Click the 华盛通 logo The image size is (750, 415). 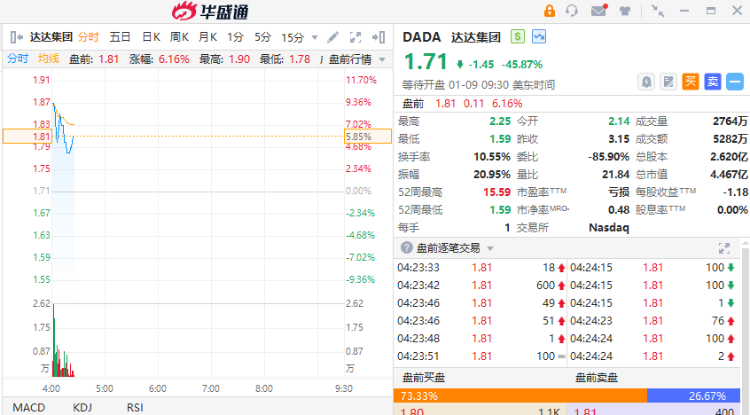click(x=210, y=11)
